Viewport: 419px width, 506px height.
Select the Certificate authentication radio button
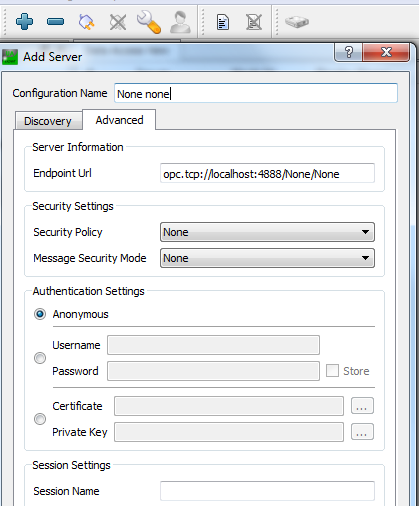coord(40,419)
